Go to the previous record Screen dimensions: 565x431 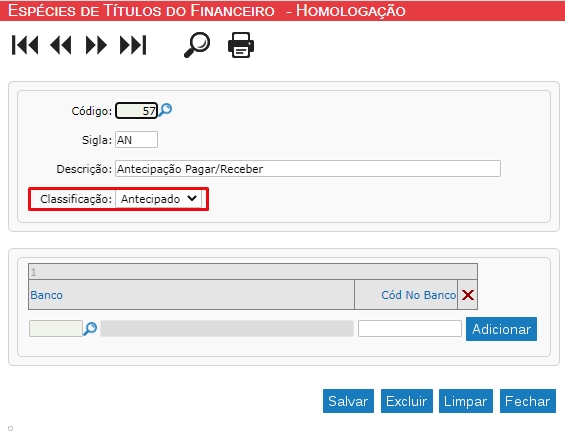(x=61, y=45)
